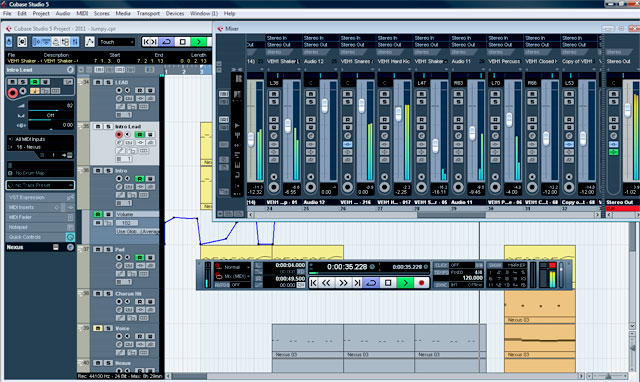Click the edit 'e' button on Audio 11 channel

pyautogui.click(x=458, y=135)
